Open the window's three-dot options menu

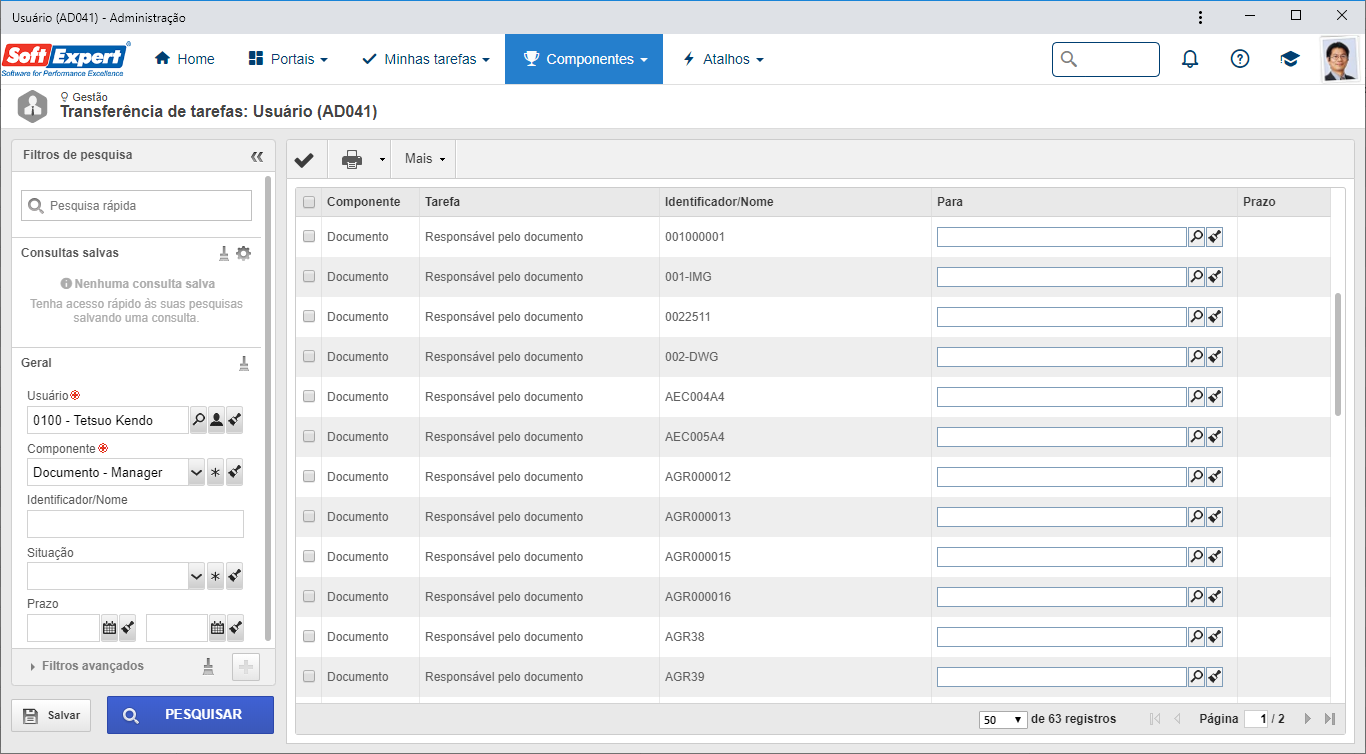pos(1201,17)
